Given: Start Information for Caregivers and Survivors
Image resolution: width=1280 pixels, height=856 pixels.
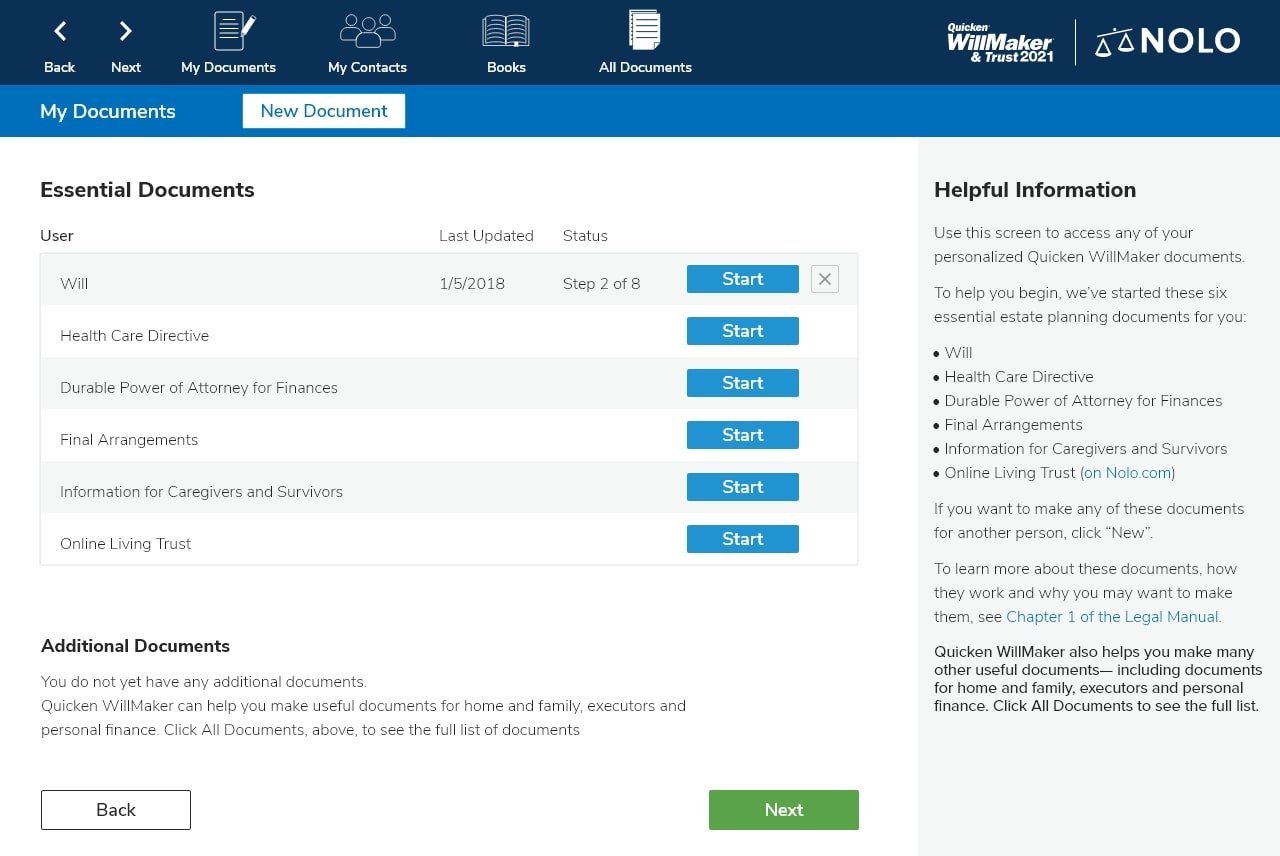Looking at the screenshot, I should pos(742,487).
